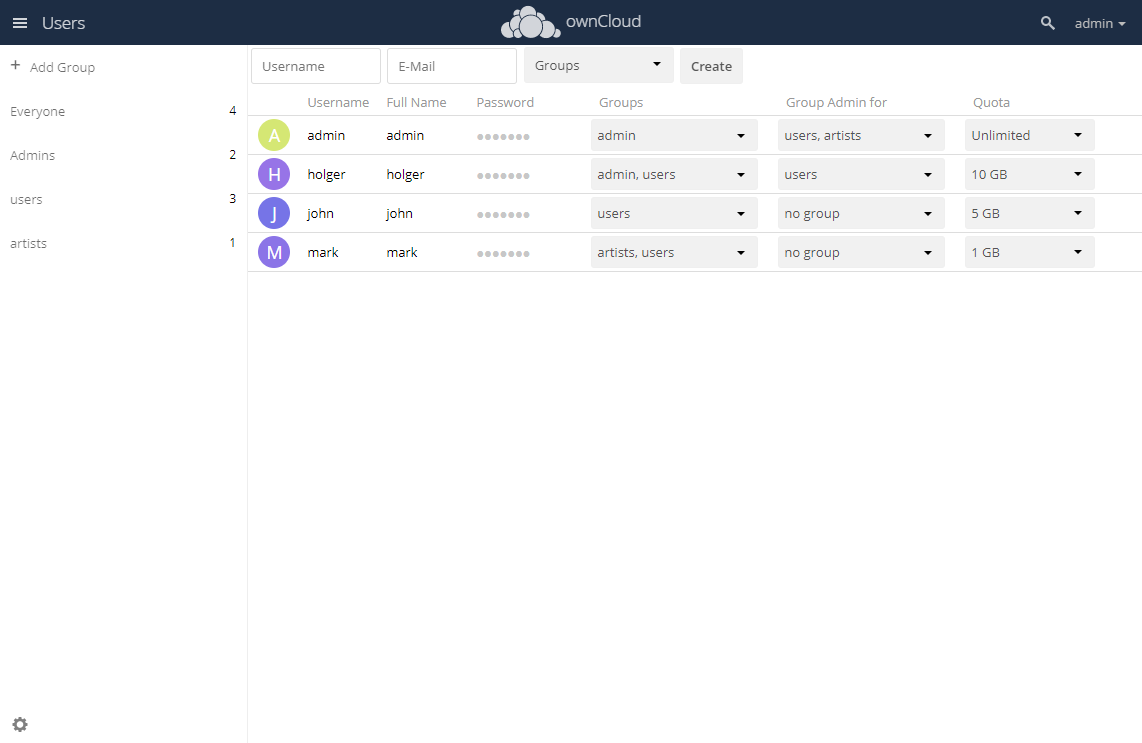Click john's J avatar

[274, 213]
